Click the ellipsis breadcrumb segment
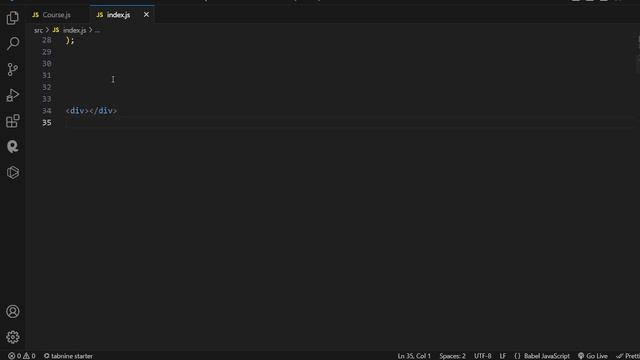The height and width of the screenshot is (360, 640). pyautogui.click(x=97, y=30)
